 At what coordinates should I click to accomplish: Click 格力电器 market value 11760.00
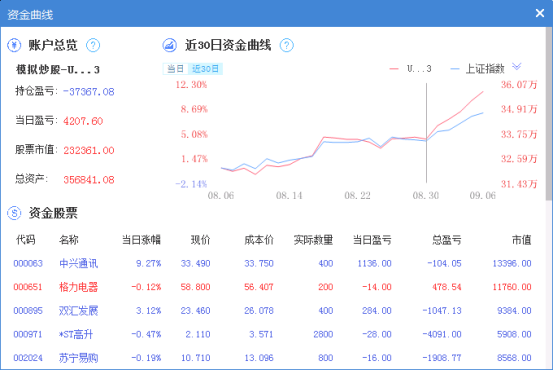[x=512, y=287]
